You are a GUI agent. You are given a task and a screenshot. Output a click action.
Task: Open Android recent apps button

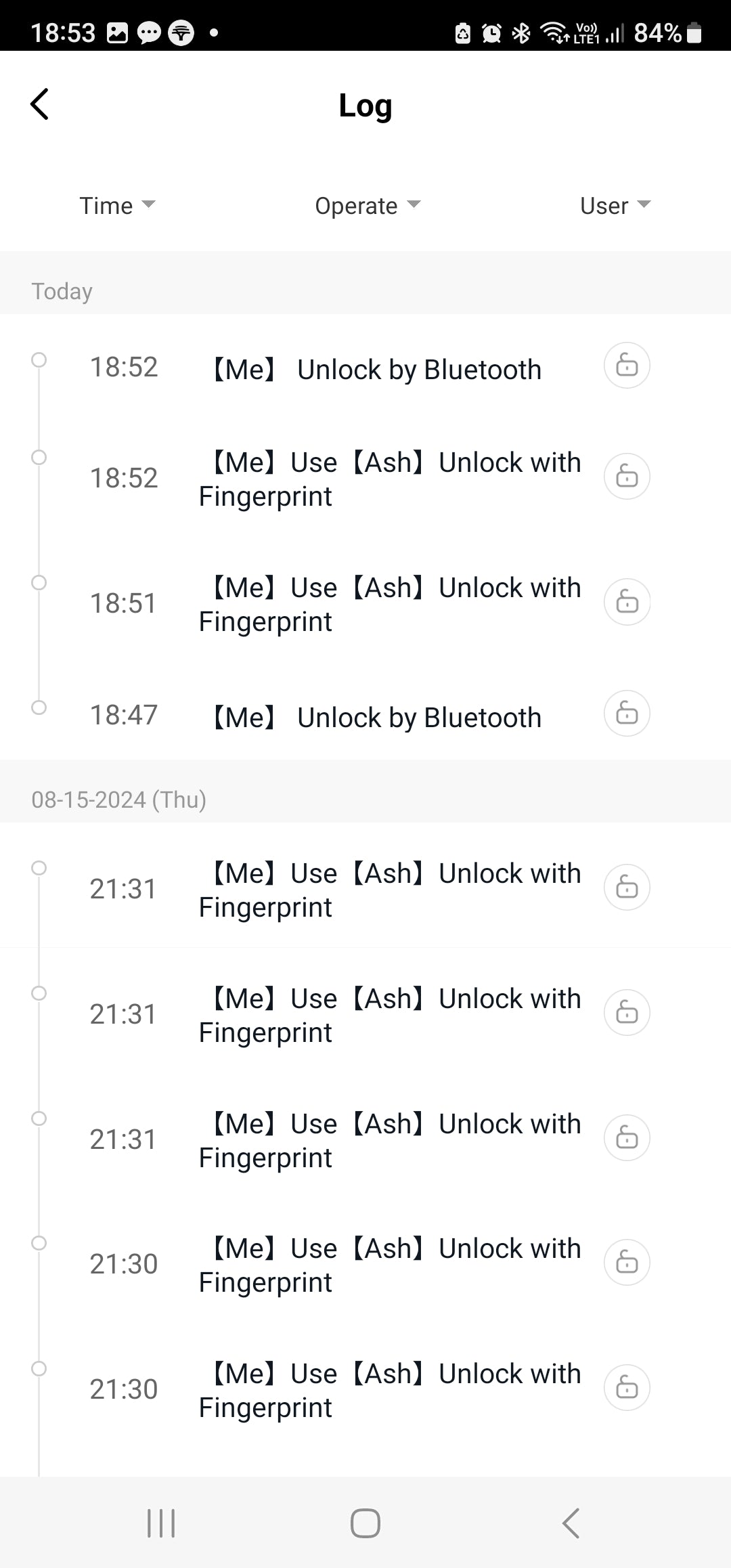coord(161,1523)
